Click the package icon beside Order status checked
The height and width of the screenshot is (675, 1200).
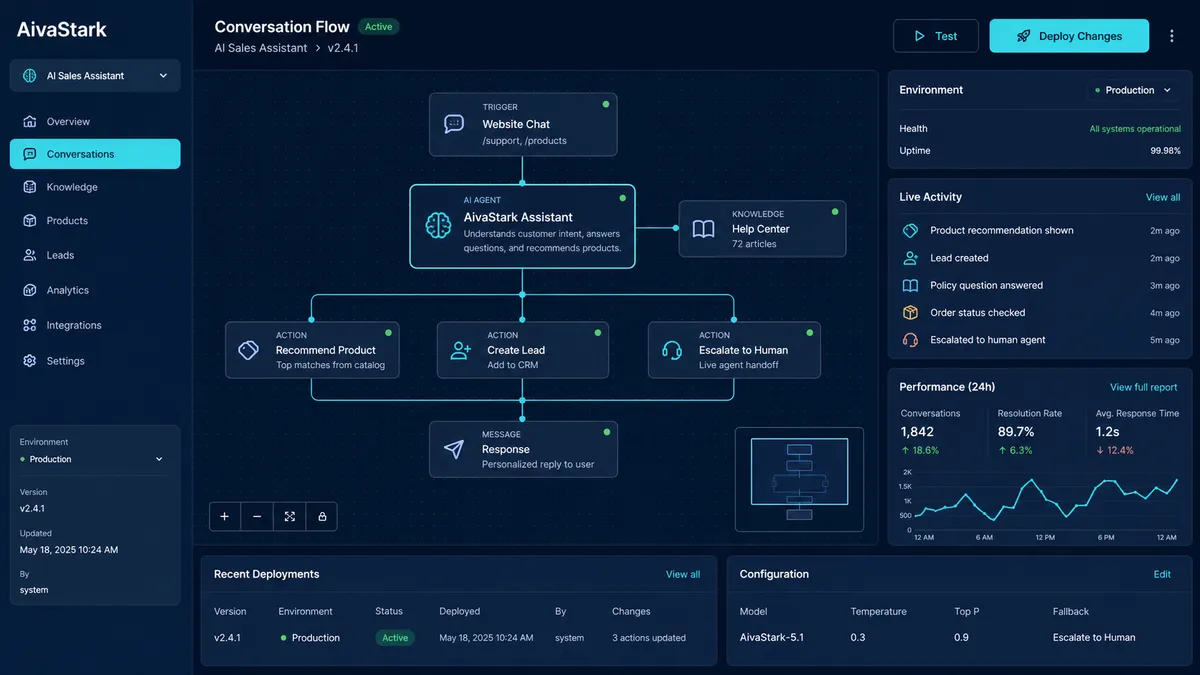pyautogui.click(x=910, y=312)
